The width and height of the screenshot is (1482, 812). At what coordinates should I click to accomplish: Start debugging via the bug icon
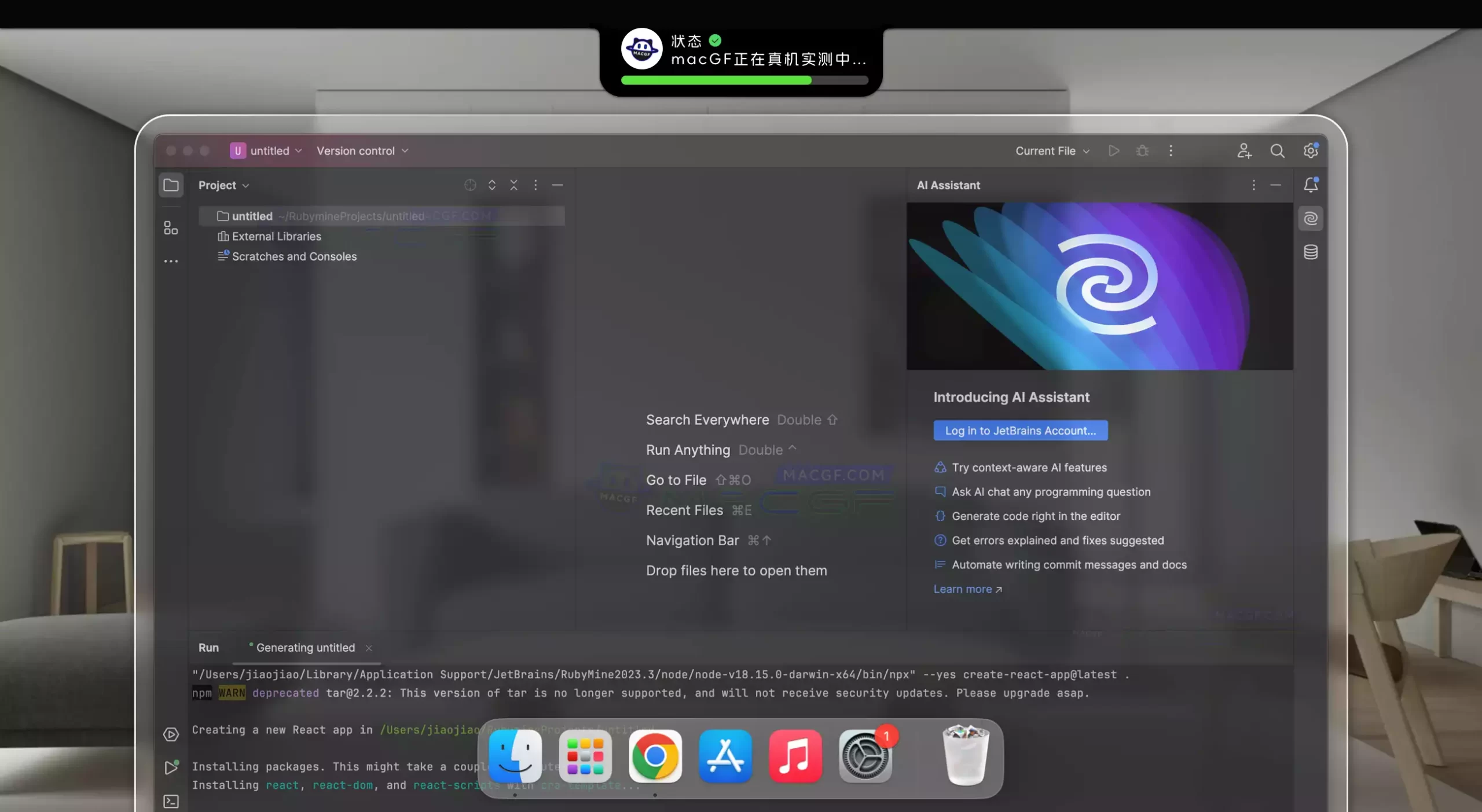1142,150
